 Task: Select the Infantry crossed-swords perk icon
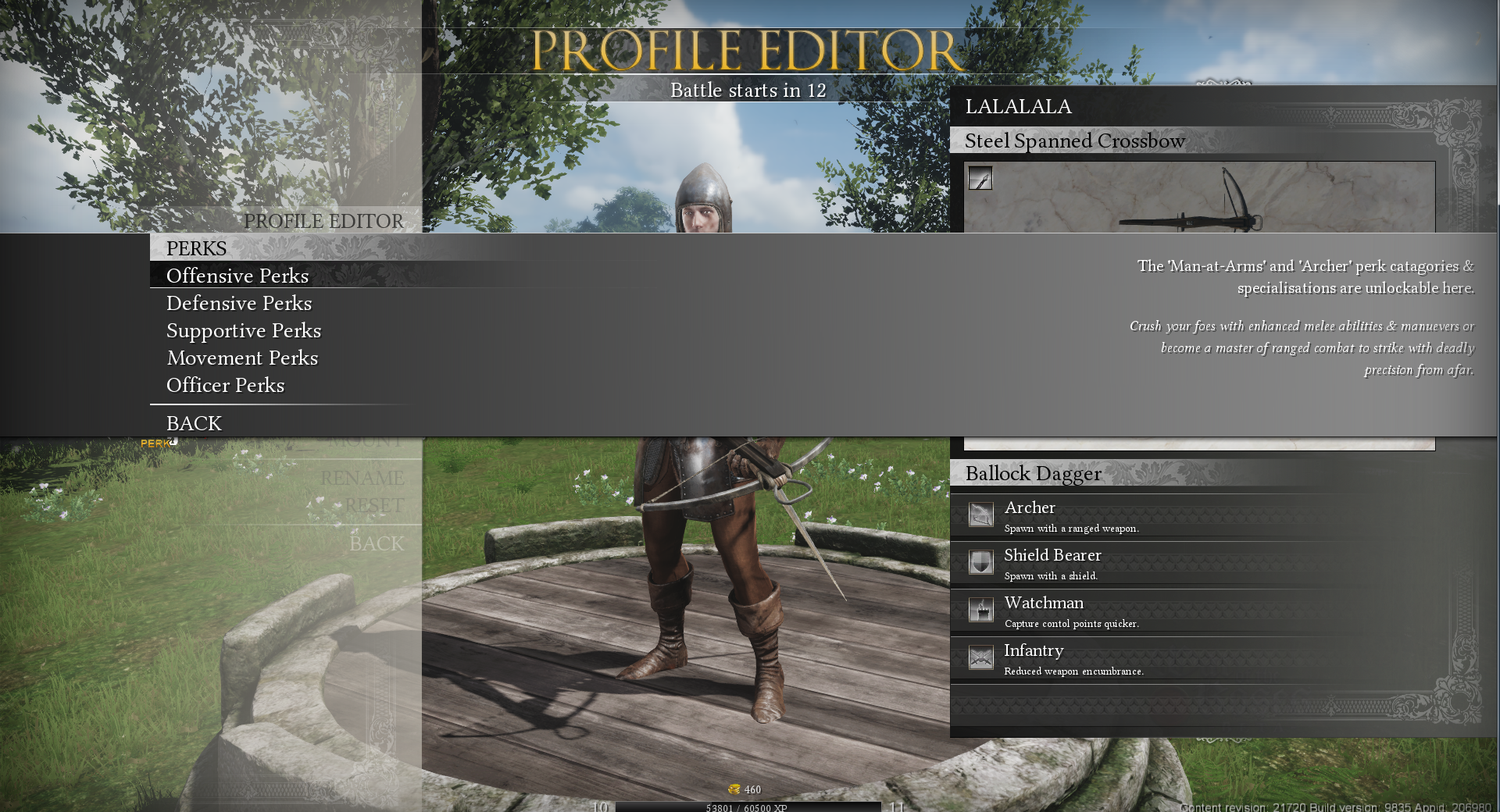980,658
